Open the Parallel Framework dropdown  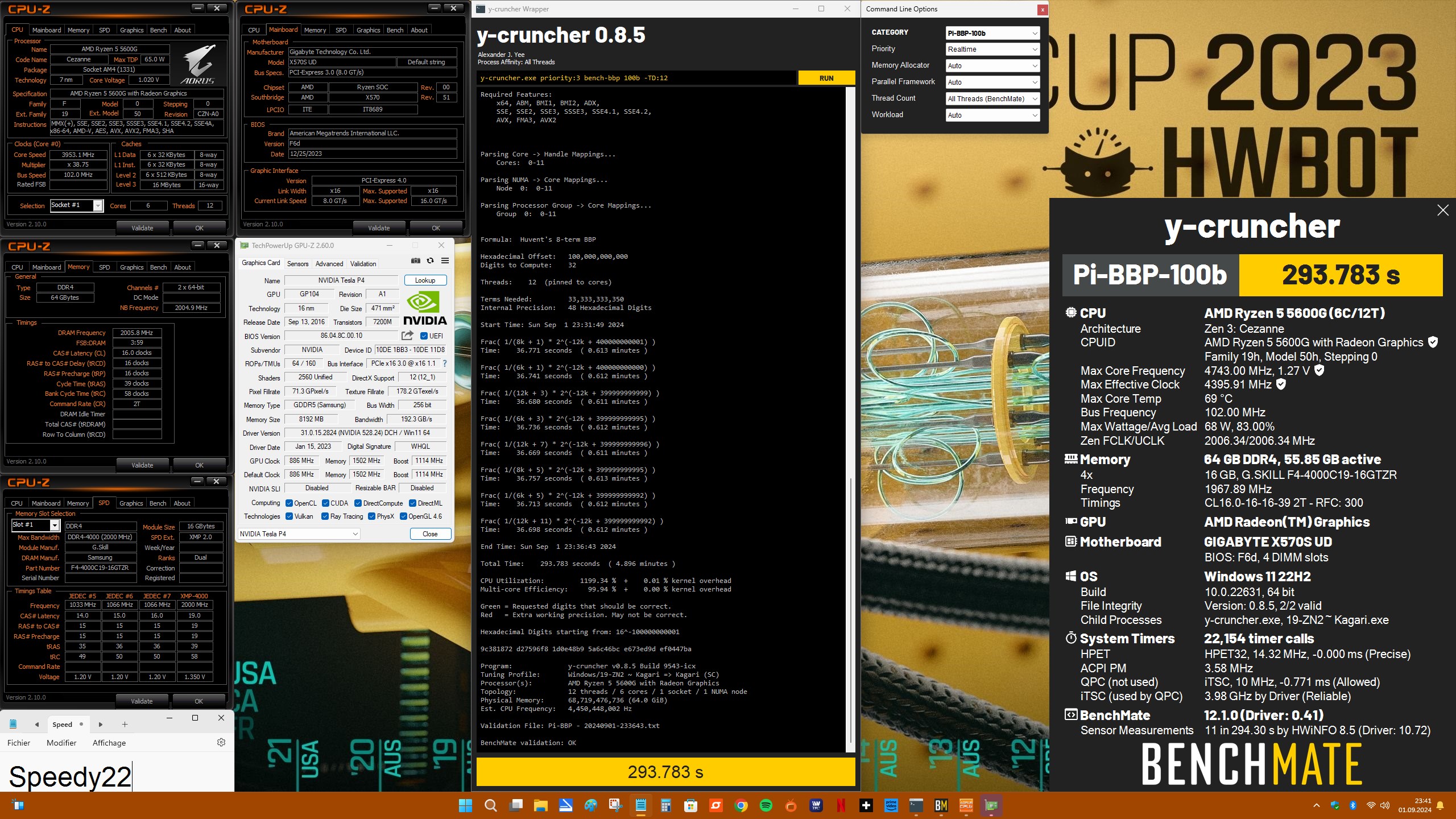tap(992, 82)
